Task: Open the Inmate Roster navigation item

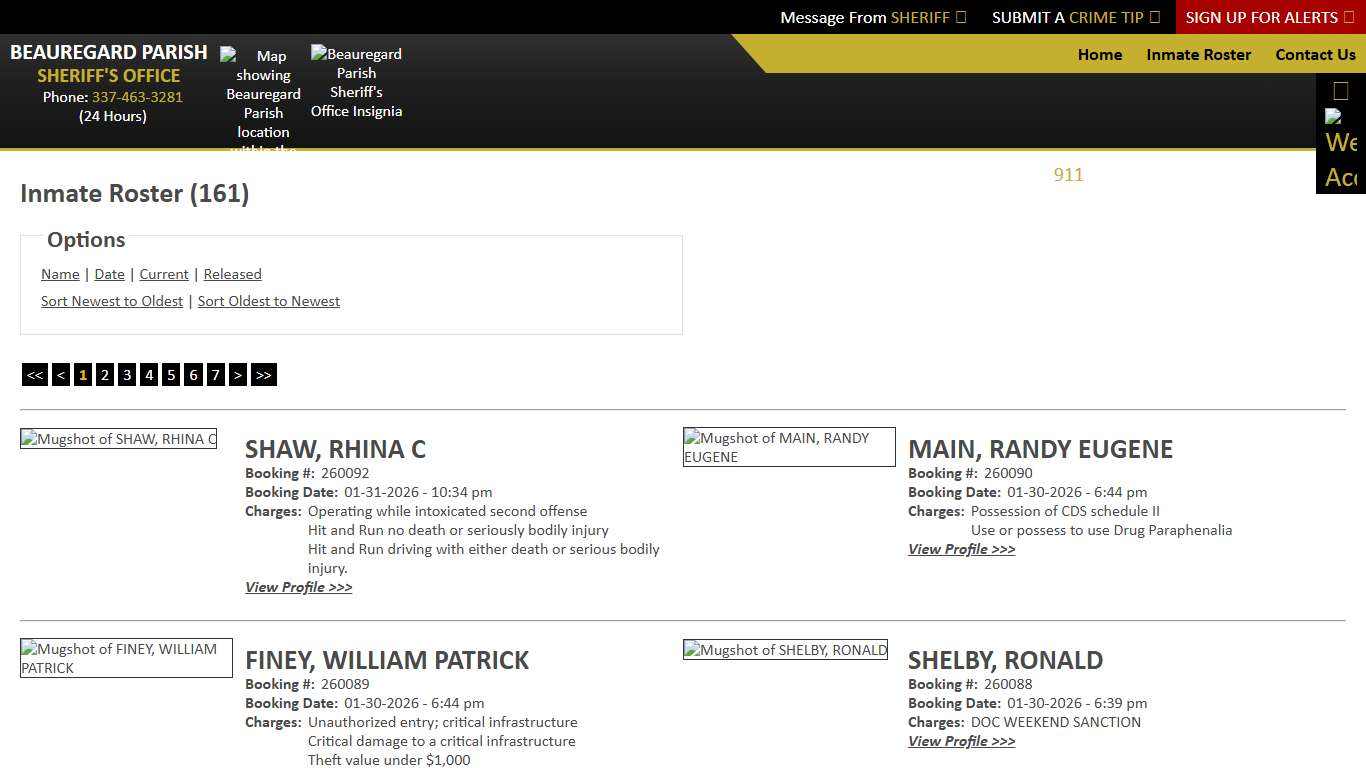Action: coord(1198,55)
